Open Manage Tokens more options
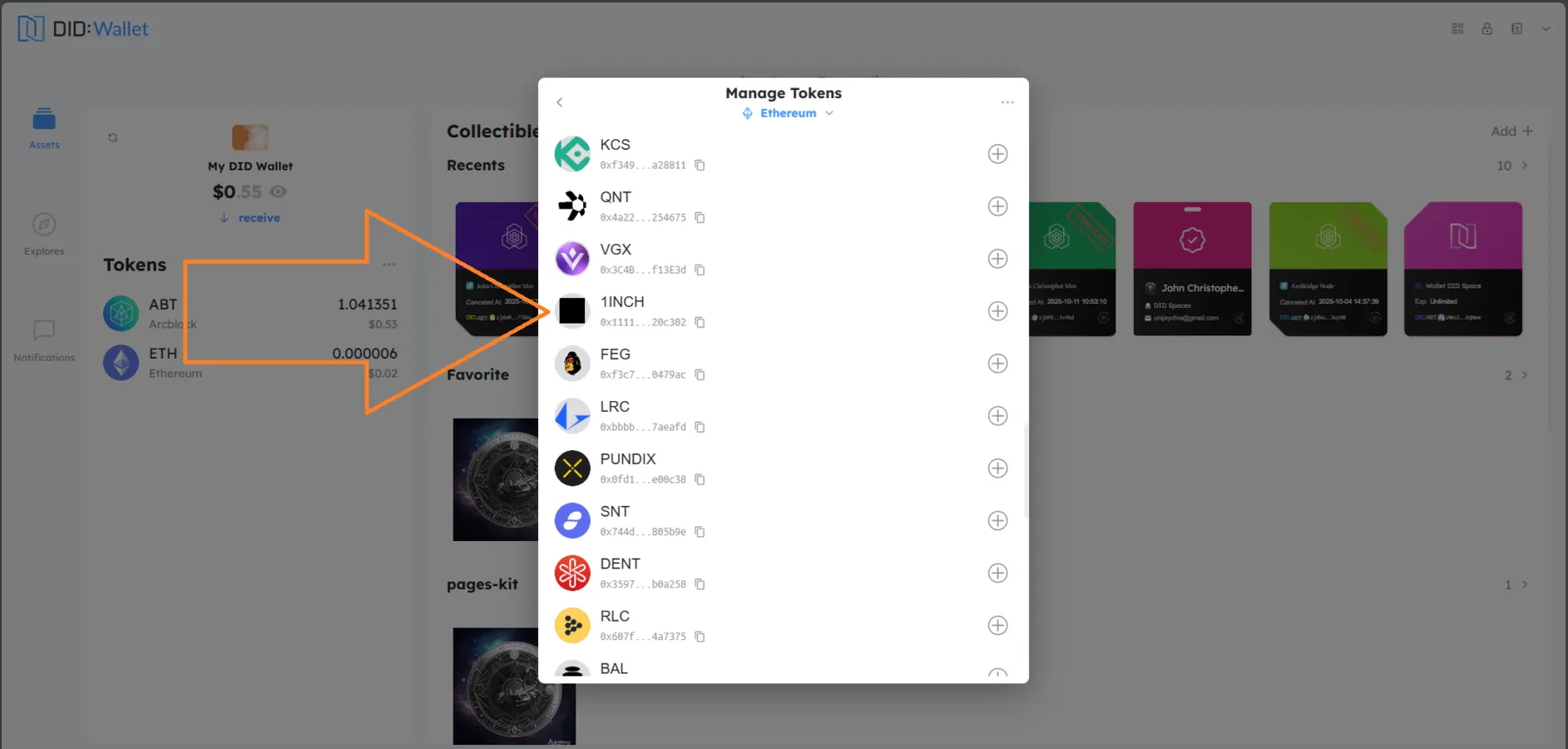 1007,102
